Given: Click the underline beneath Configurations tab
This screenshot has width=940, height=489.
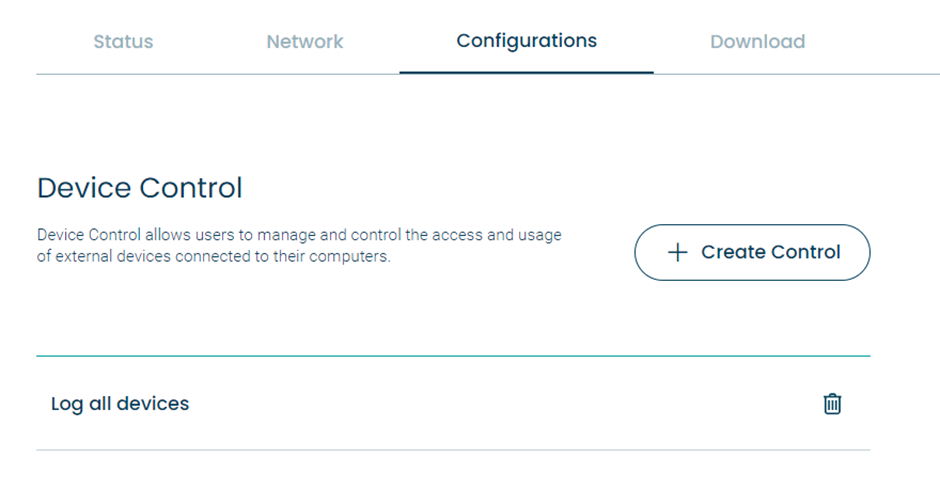Looking at the screenshot, I should [526, 73].
